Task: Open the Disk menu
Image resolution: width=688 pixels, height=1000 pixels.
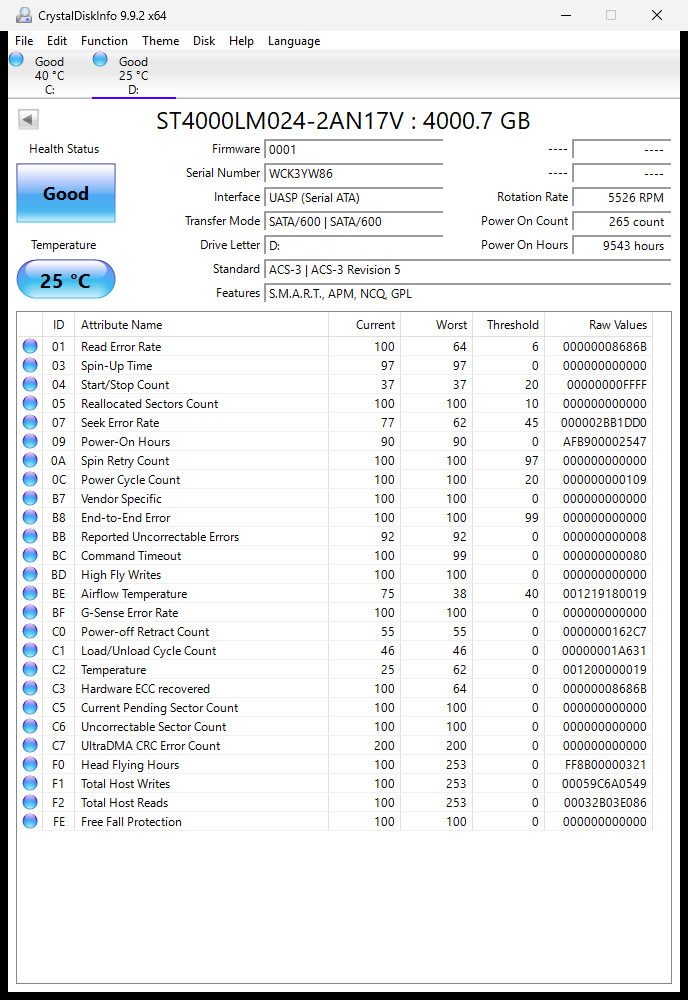Action: (x=204, y=41)
